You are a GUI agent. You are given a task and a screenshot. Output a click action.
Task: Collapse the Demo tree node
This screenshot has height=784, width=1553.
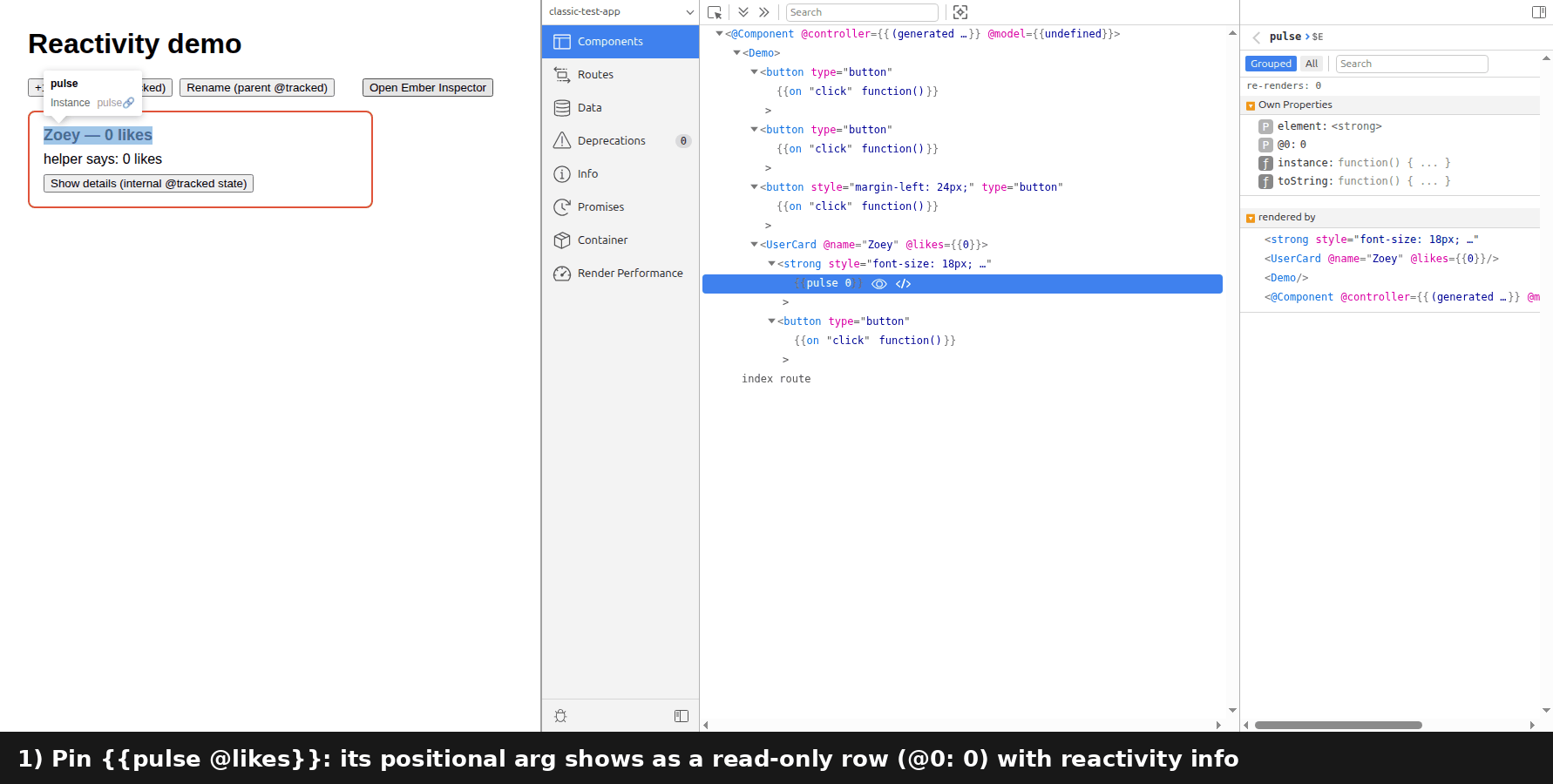[736, 53]
